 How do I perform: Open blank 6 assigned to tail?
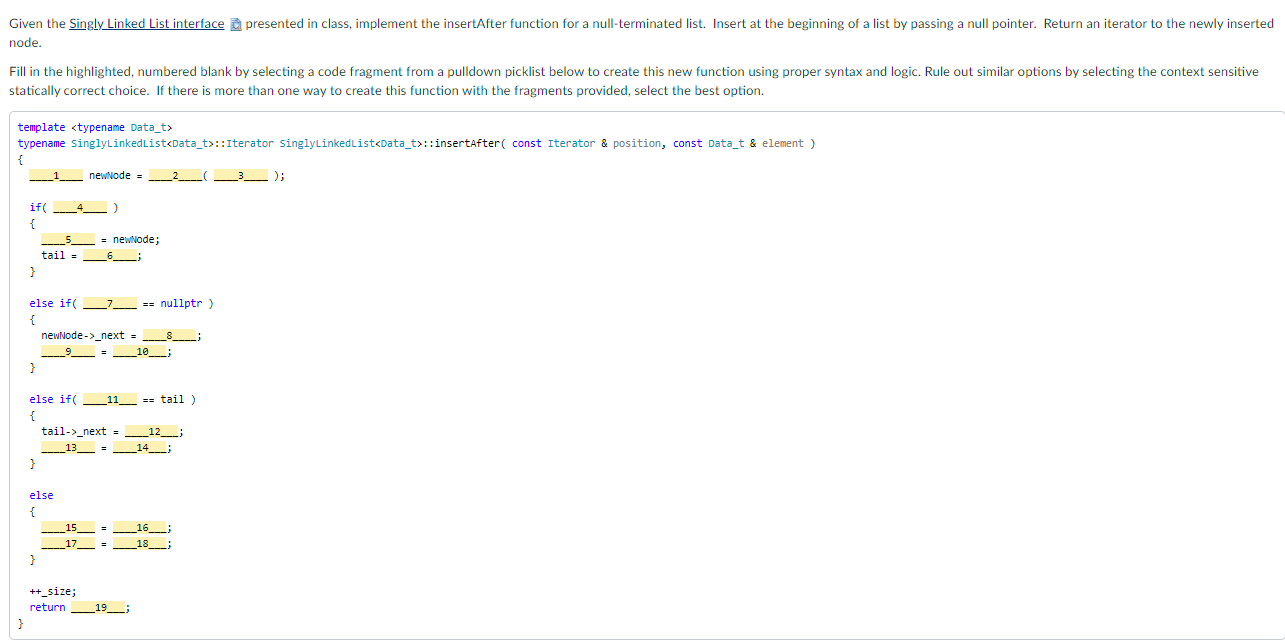[110, 255]
